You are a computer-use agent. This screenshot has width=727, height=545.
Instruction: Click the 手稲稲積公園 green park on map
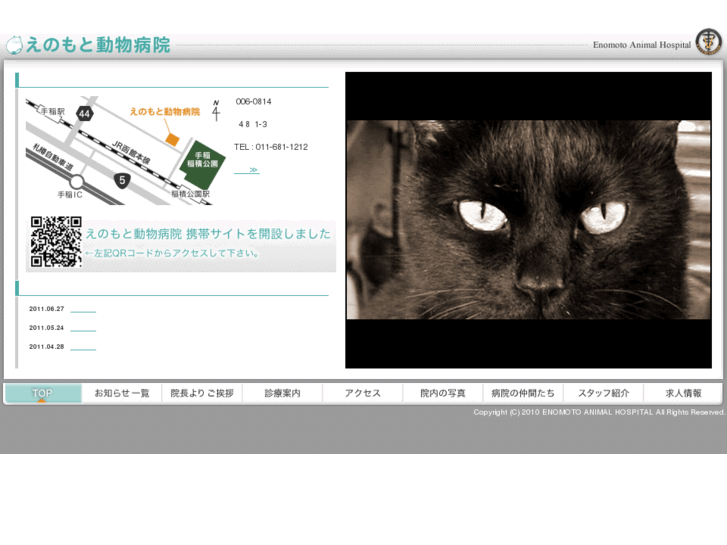coord(203,164)
